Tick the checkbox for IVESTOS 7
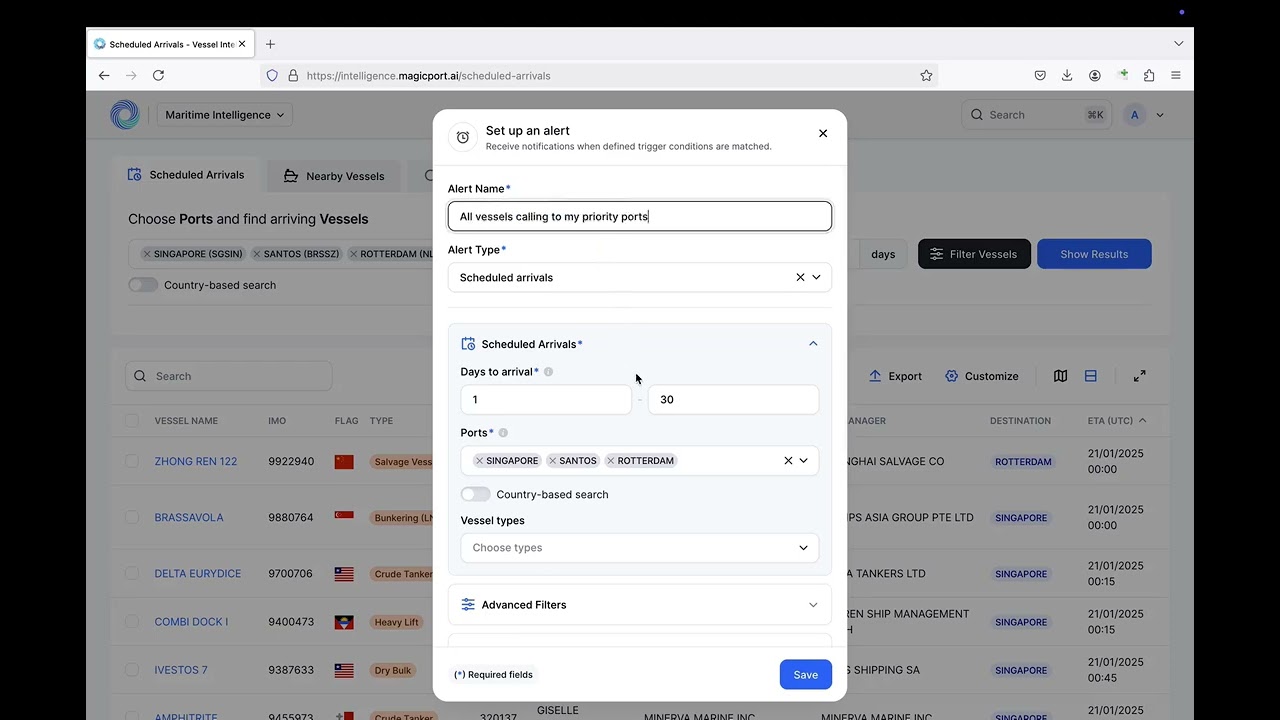 pyautogui.click(x=132, y=670)
